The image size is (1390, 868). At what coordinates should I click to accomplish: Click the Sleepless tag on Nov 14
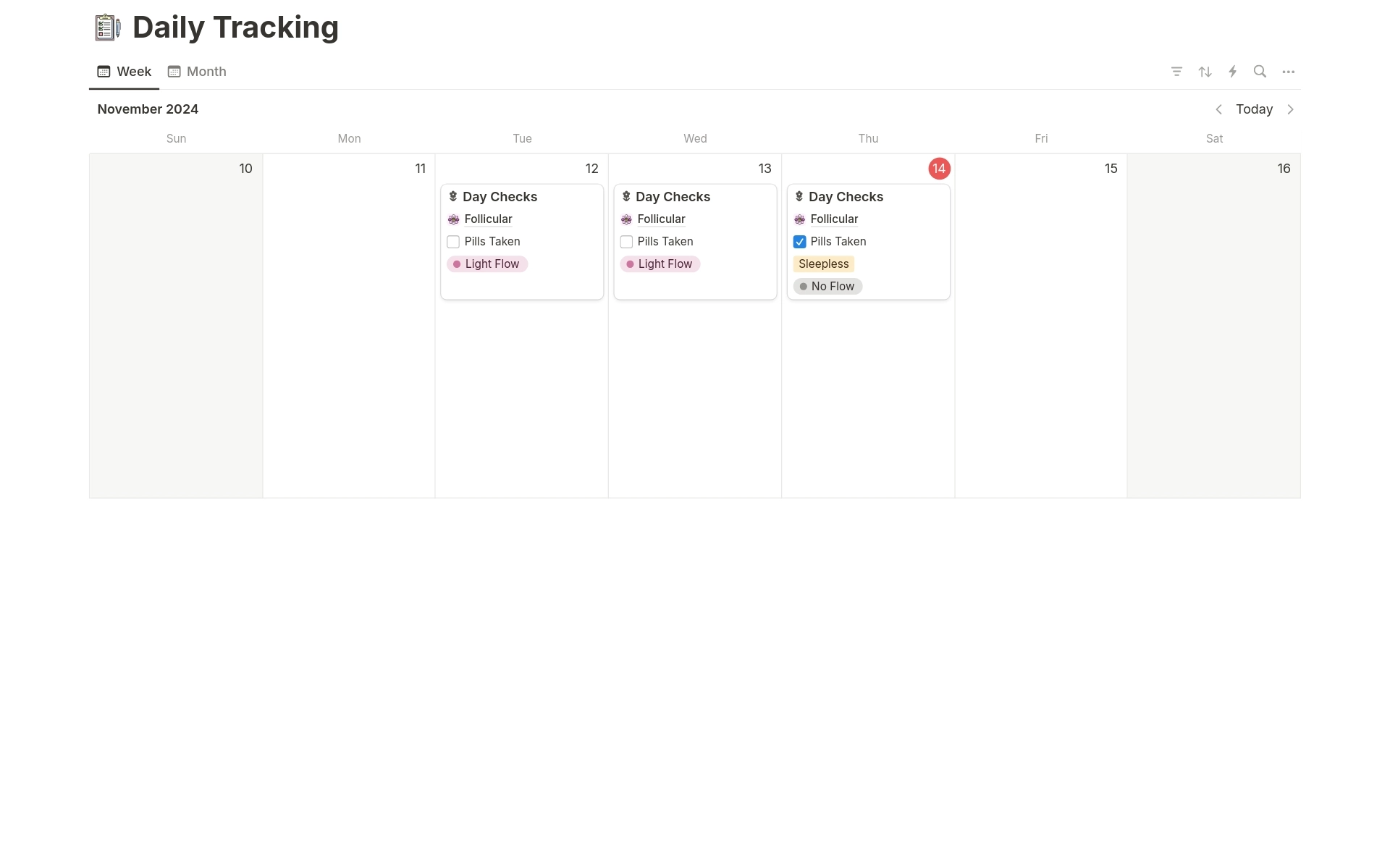pyautogui.click(x=823, y=263)
